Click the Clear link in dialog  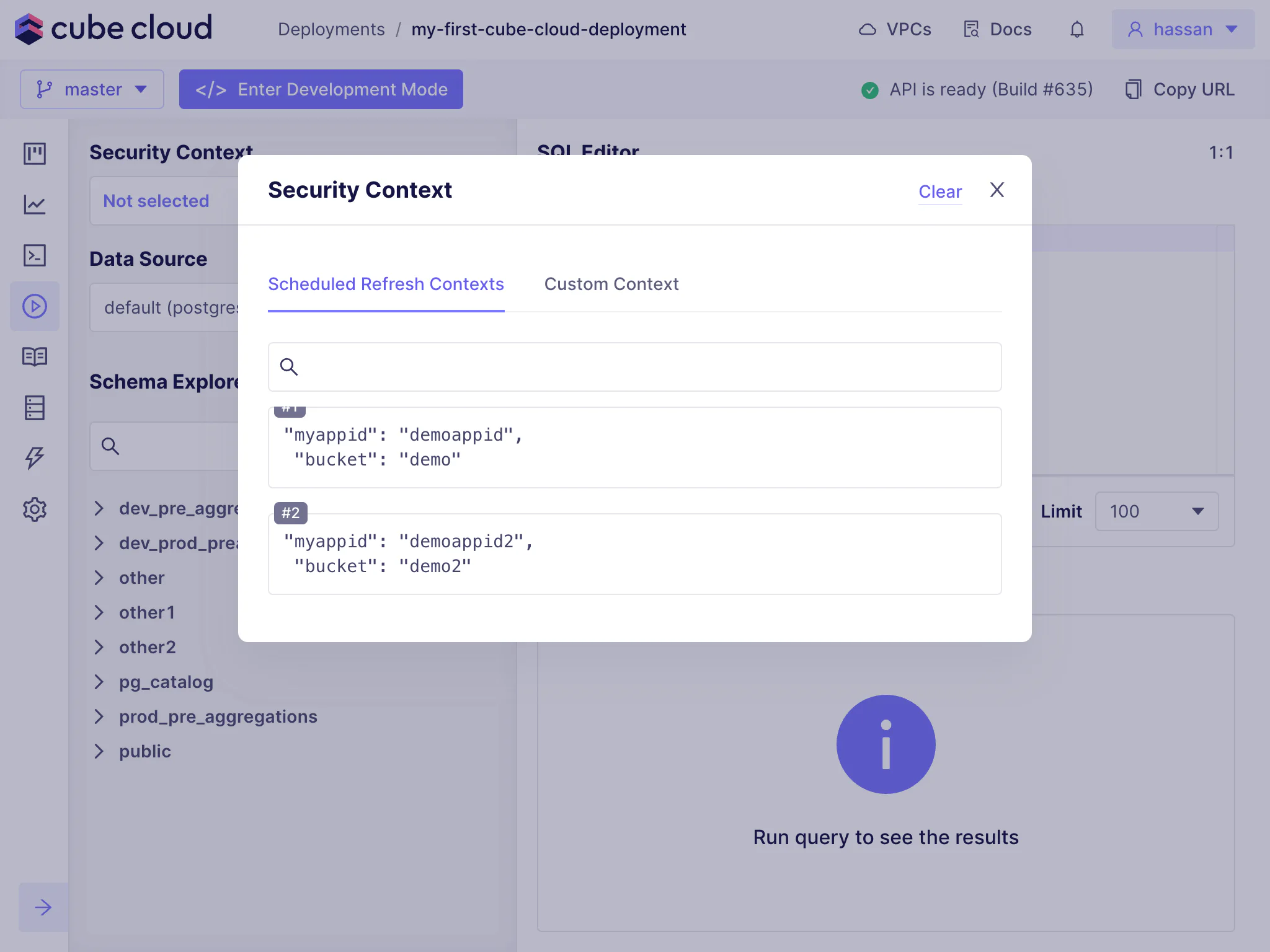pos(940,192)
